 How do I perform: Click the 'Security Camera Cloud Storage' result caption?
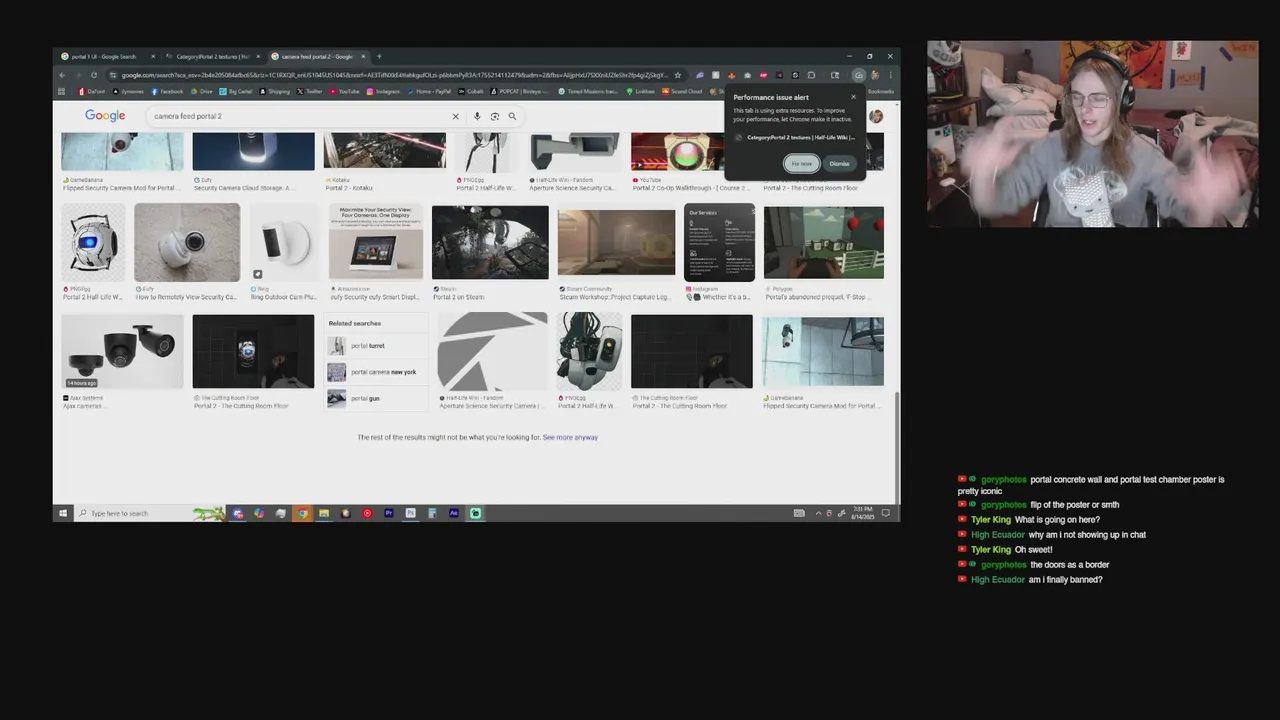click(243, 187)
